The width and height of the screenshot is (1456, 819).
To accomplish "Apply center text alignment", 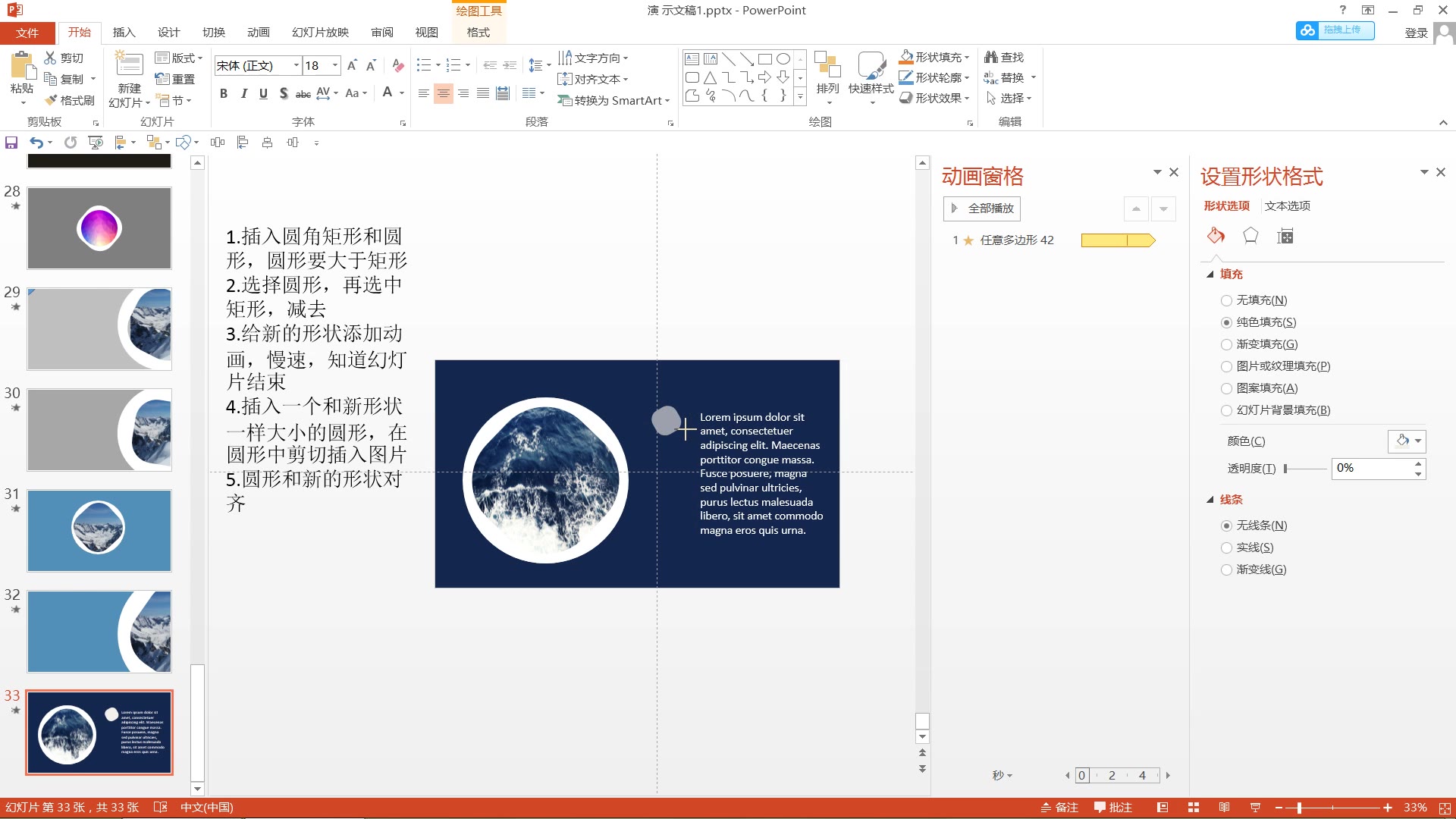I will (443, 93).
